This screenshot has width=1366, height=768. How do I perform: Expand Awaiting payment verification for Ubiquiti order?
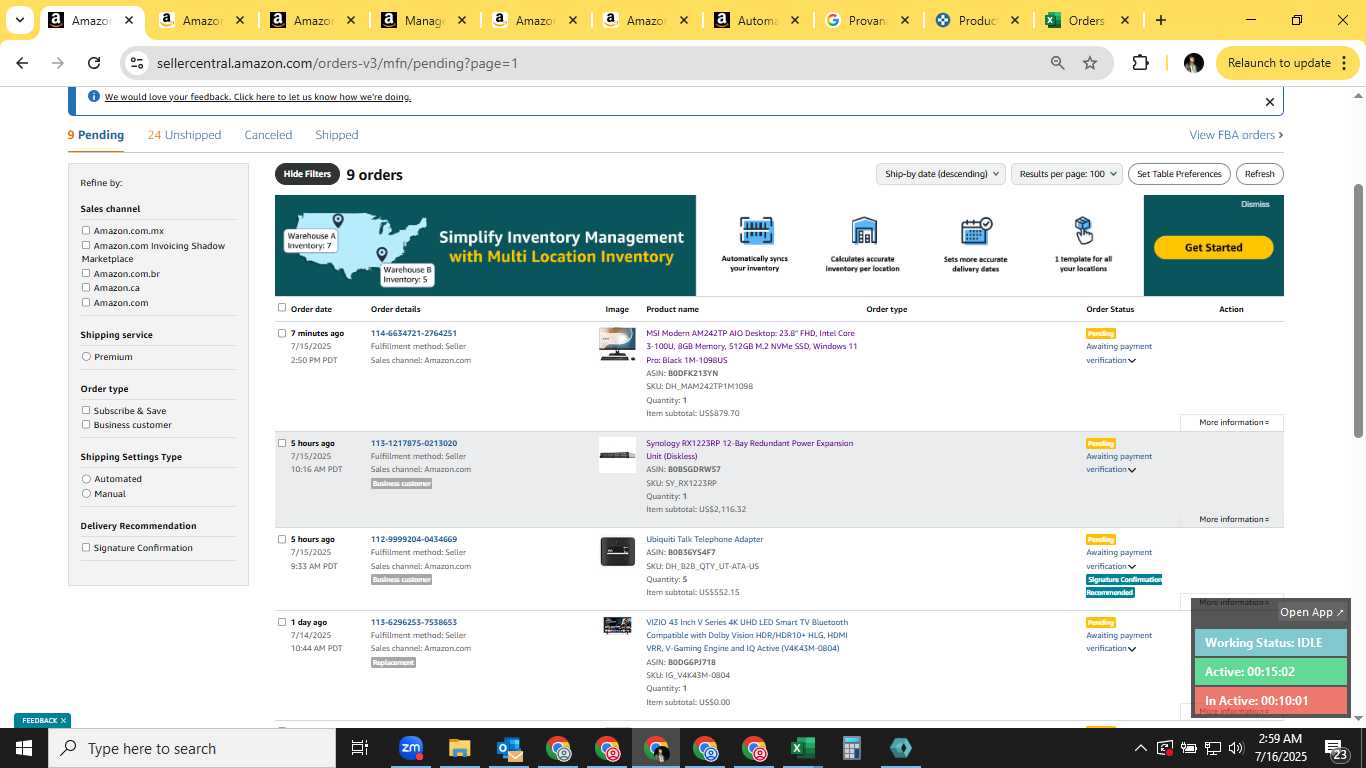point(1132,567)
